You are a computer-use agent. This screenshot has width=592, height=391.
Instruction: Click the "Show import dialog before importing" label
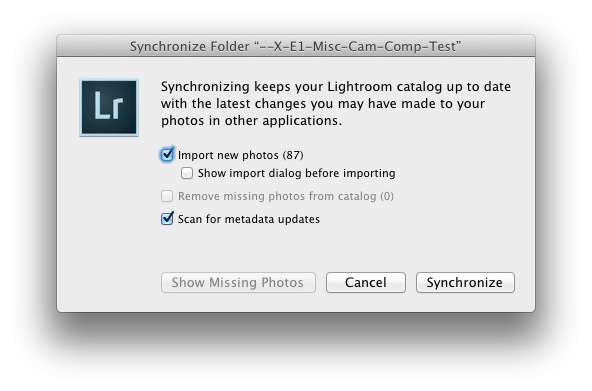(x=296, y=173)
